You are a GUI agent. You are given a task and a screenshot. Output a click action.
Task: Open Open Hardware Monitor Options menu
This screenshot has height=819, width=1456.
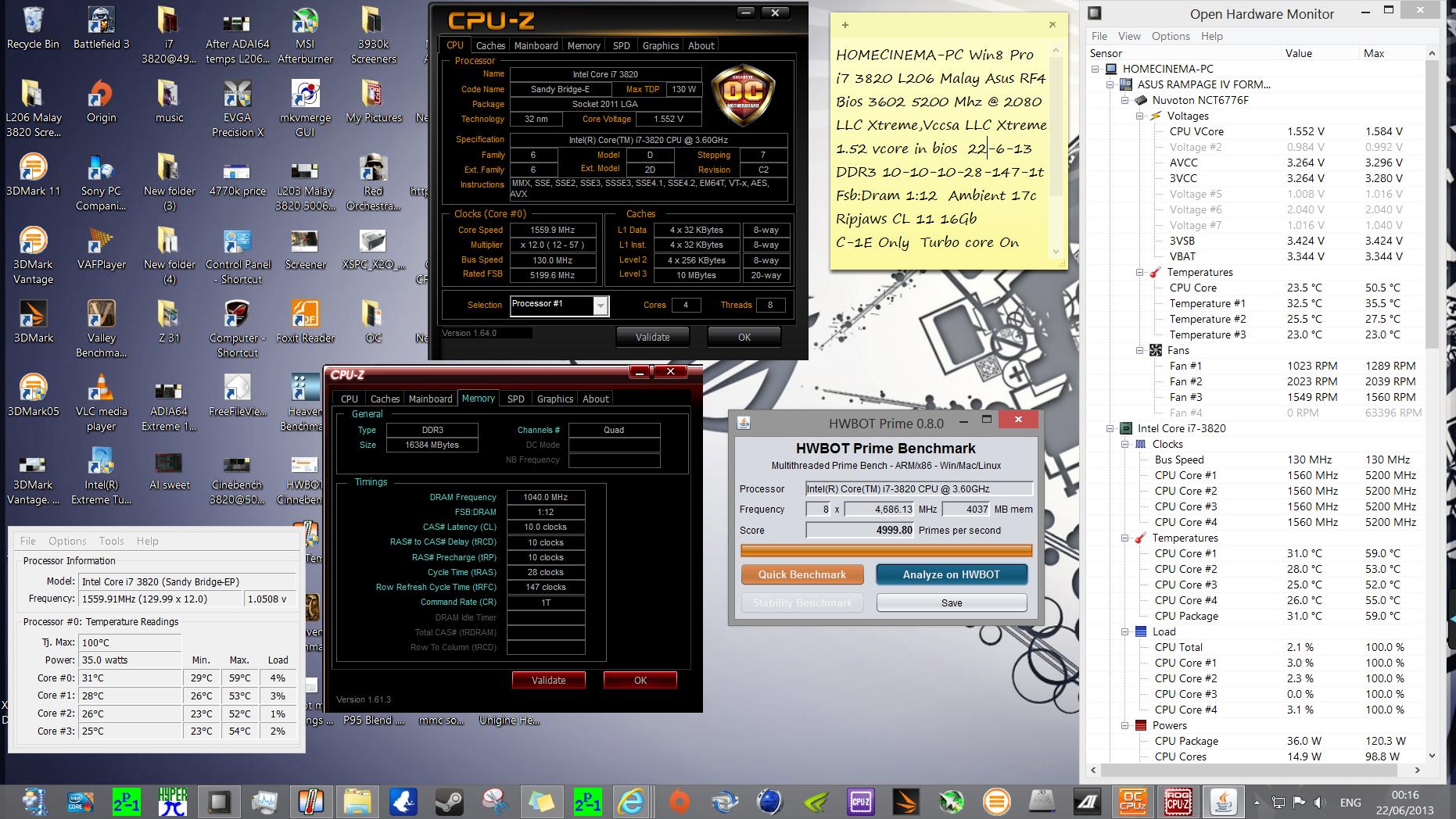click(x=1171, y=36)
